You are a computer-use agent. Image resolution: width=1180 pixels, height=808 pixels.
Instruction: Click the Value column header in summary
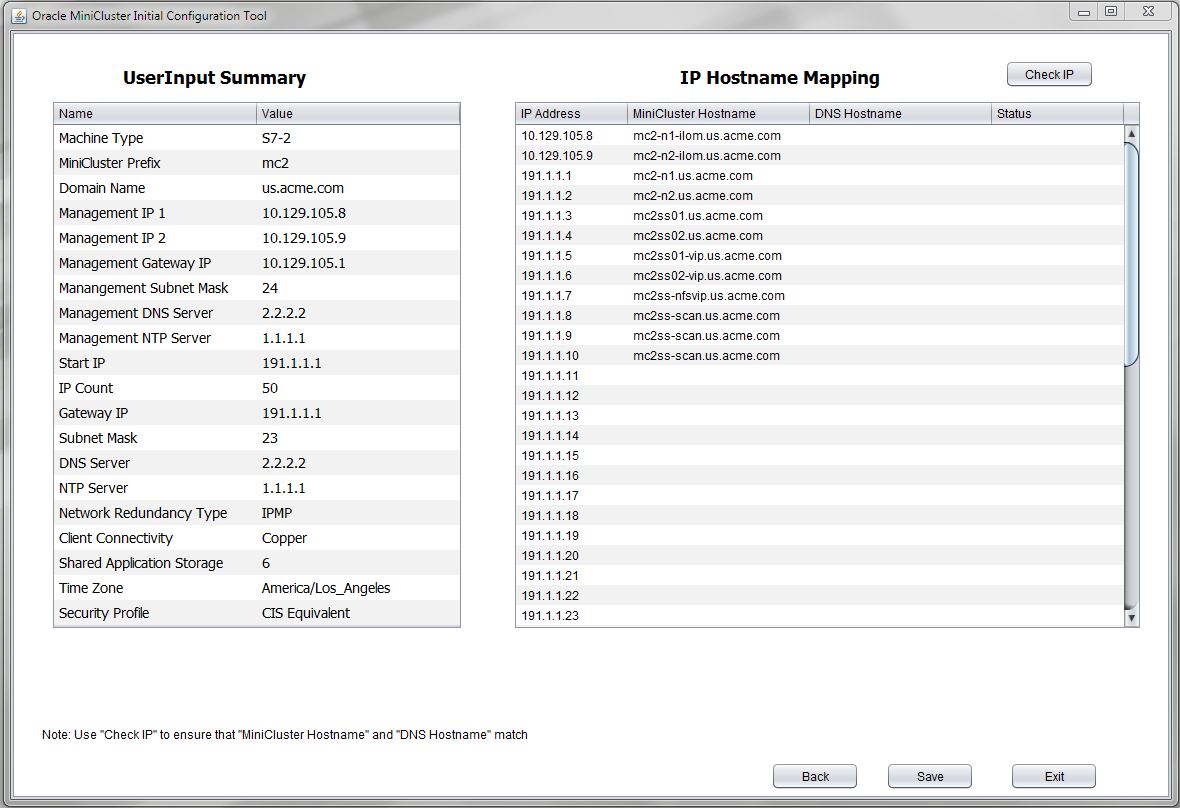tap(358, 114)
